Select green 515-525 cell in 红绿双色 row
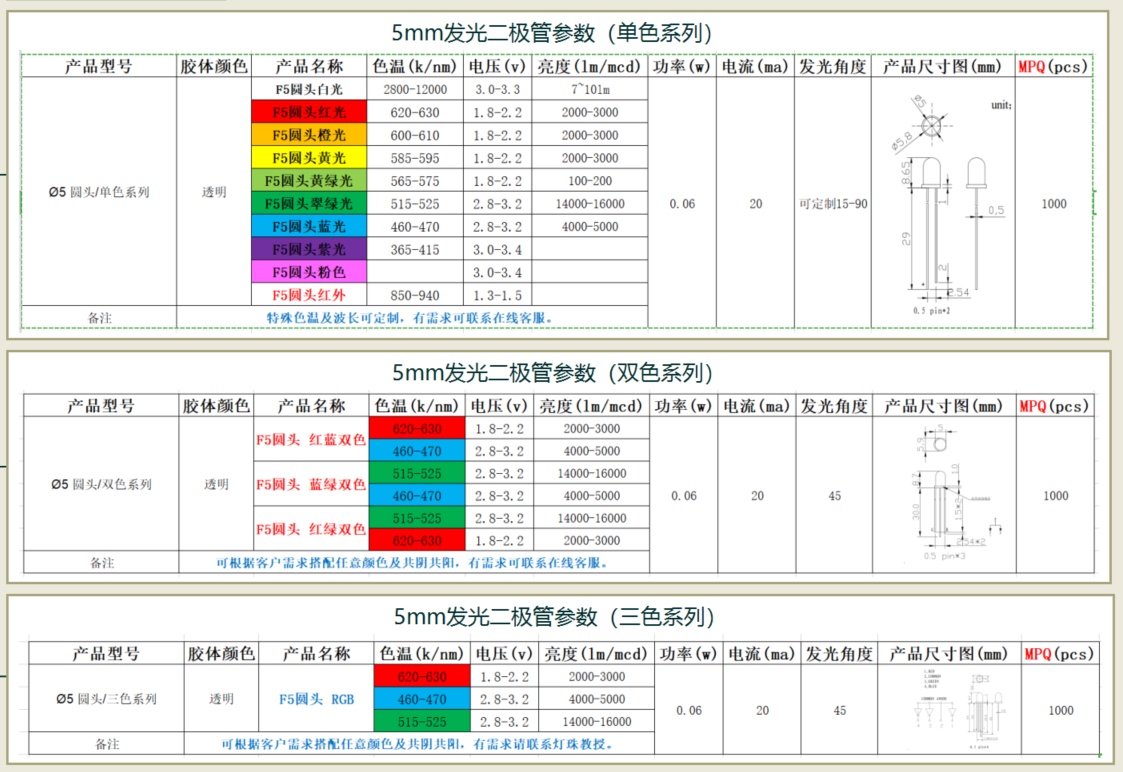1123x772 pixels. (x=417, y=518)
